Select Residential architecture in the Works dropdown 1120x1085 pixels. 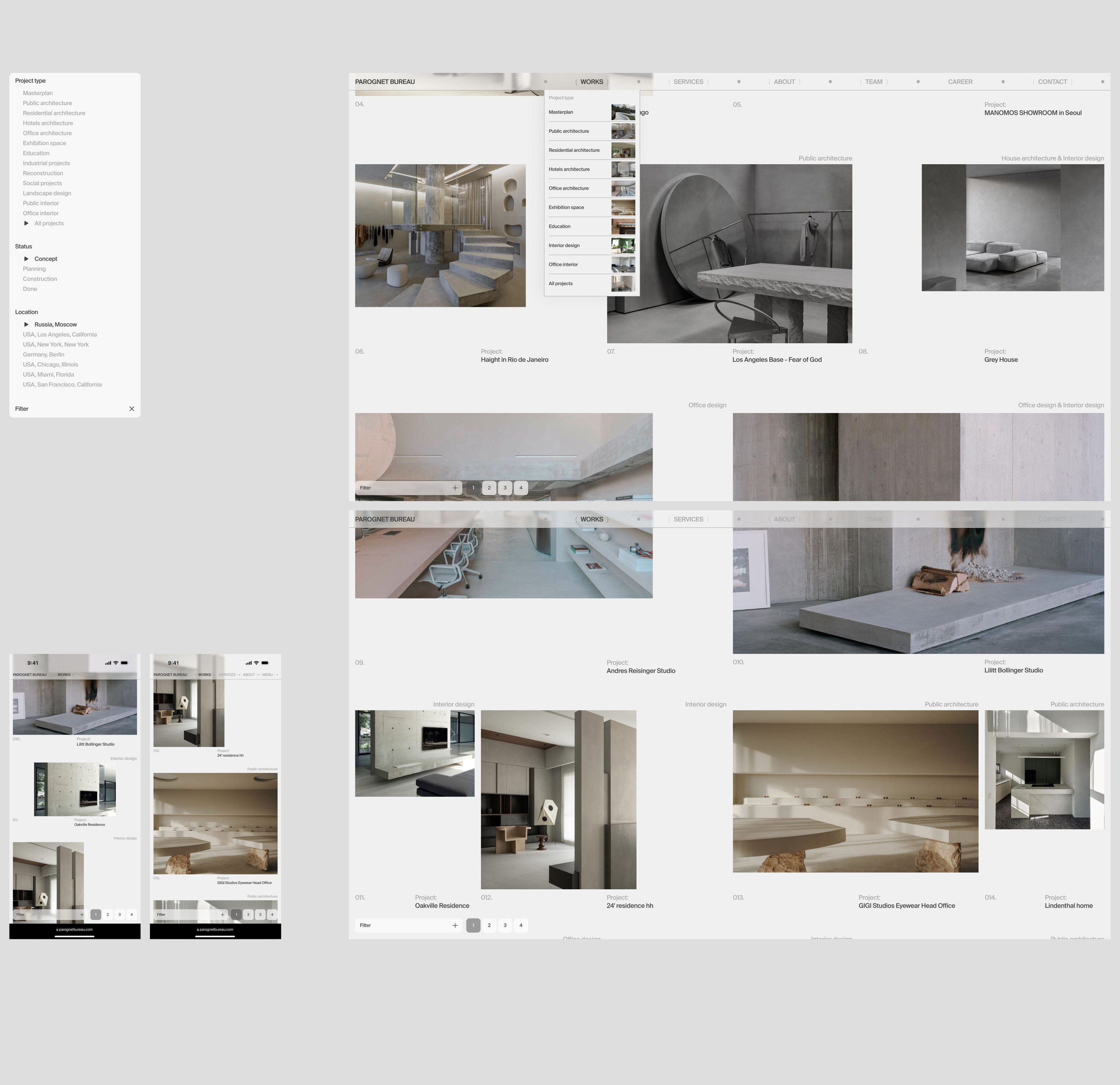pyautogui.click(x=574, y=150)
